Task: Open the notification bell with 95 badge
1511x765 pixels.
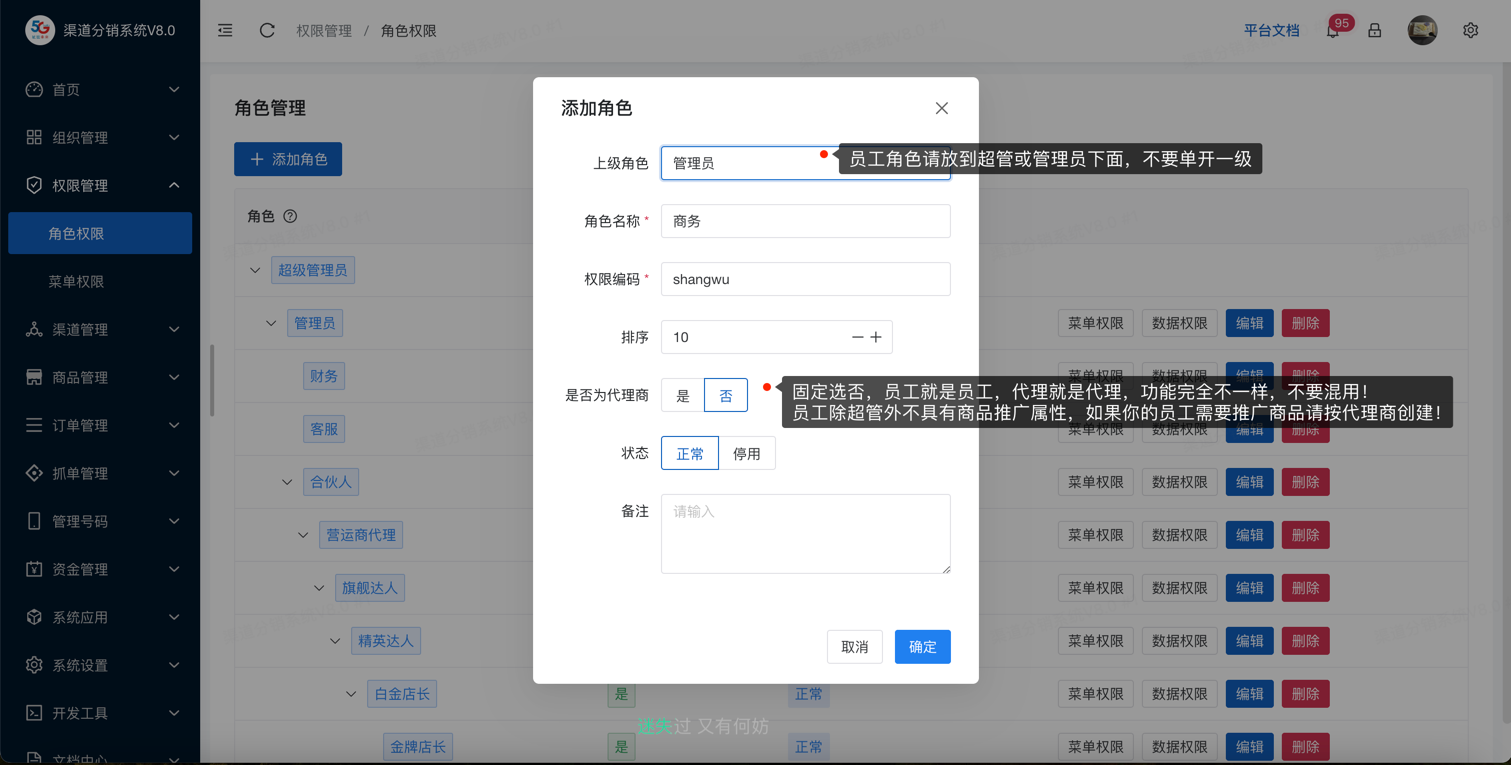Action: pyautogui.click(x=1332, y=31)
